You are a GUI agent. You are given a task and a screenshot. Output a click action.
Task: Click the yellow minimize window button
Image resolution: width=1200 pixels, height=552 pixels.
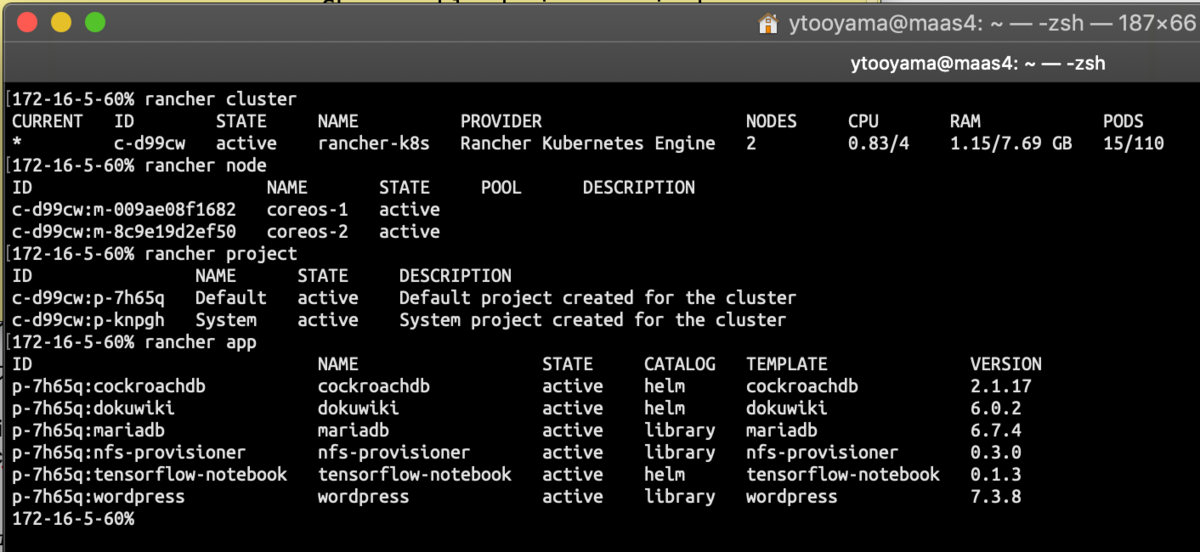coord(61,22)
